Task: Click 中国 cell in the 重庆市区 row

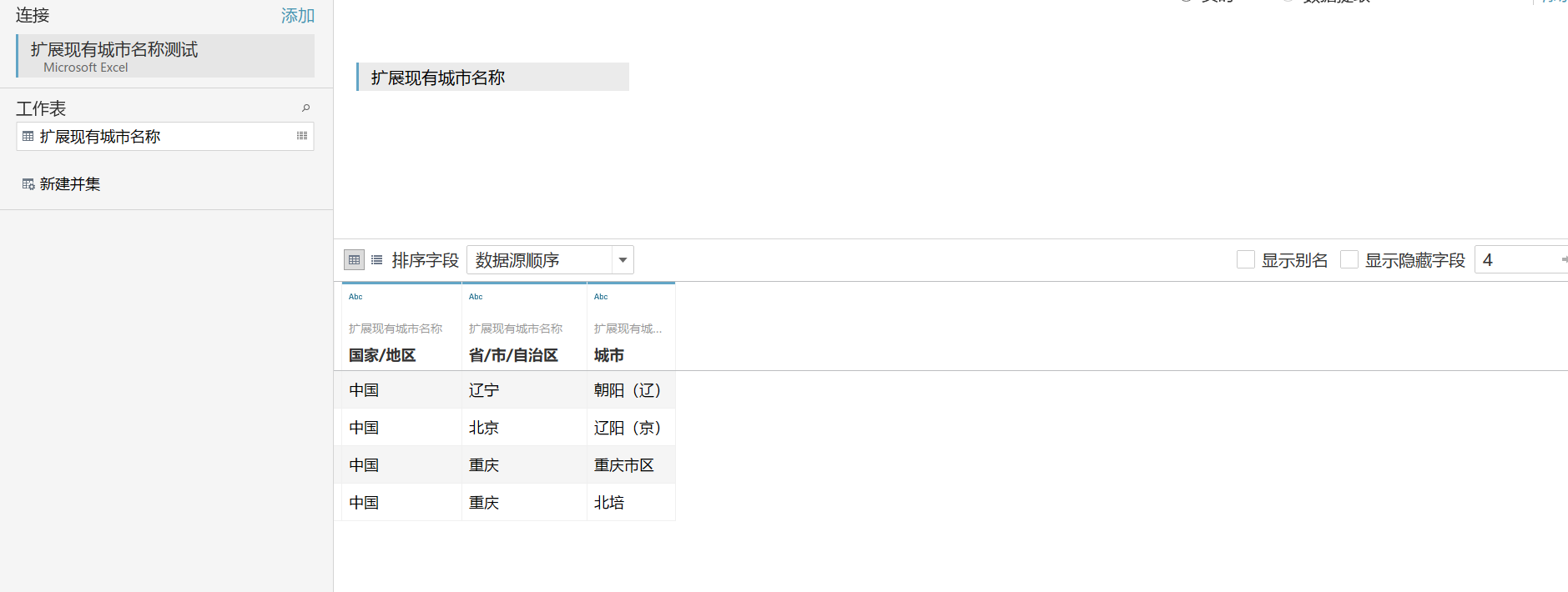Action: pyautogui.click(x=401, y=464)
